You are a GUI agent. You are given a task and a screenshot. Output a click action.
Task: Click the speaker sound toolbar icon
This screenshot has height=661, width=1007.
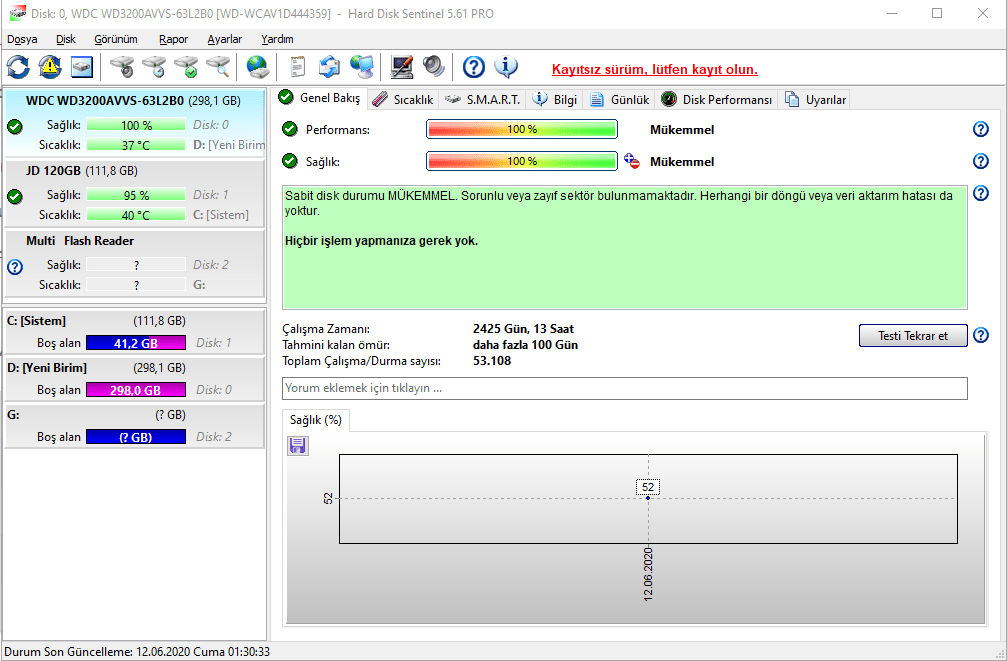click(x=433, y=67)
